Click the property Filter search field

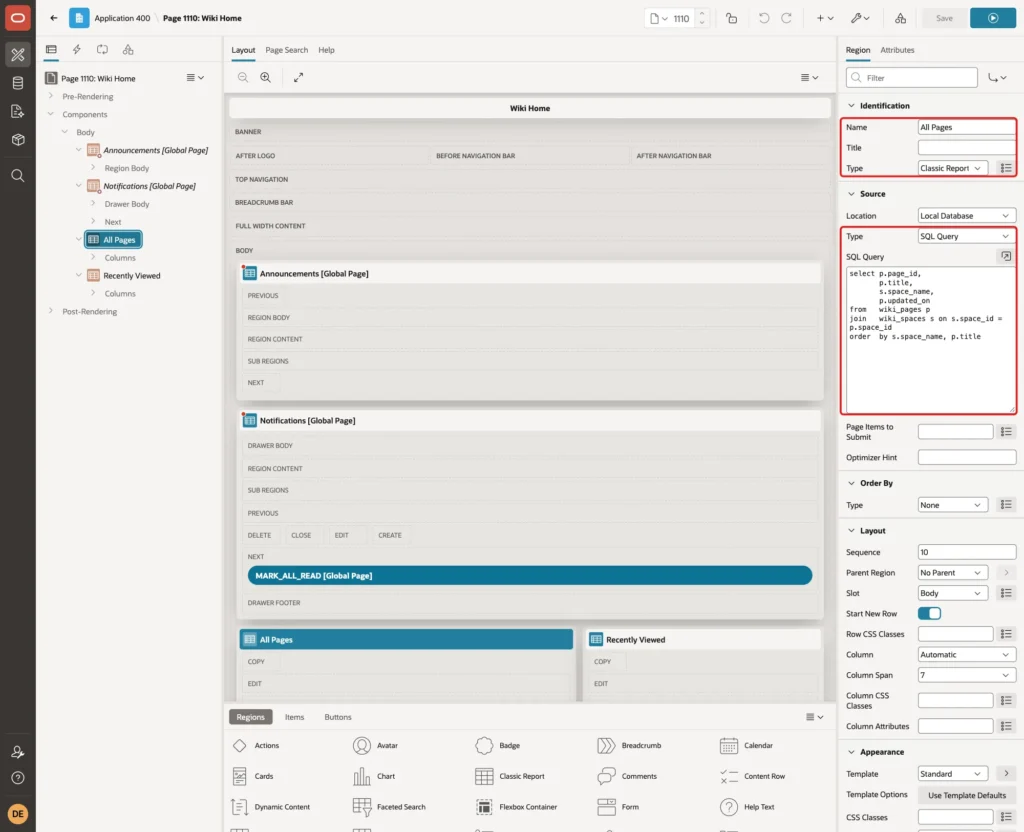912,78
